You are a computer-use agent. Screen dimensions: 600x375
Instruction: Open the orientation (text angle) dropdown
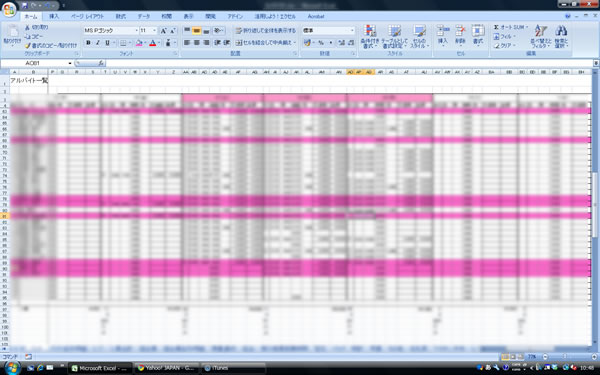(218, 31)
